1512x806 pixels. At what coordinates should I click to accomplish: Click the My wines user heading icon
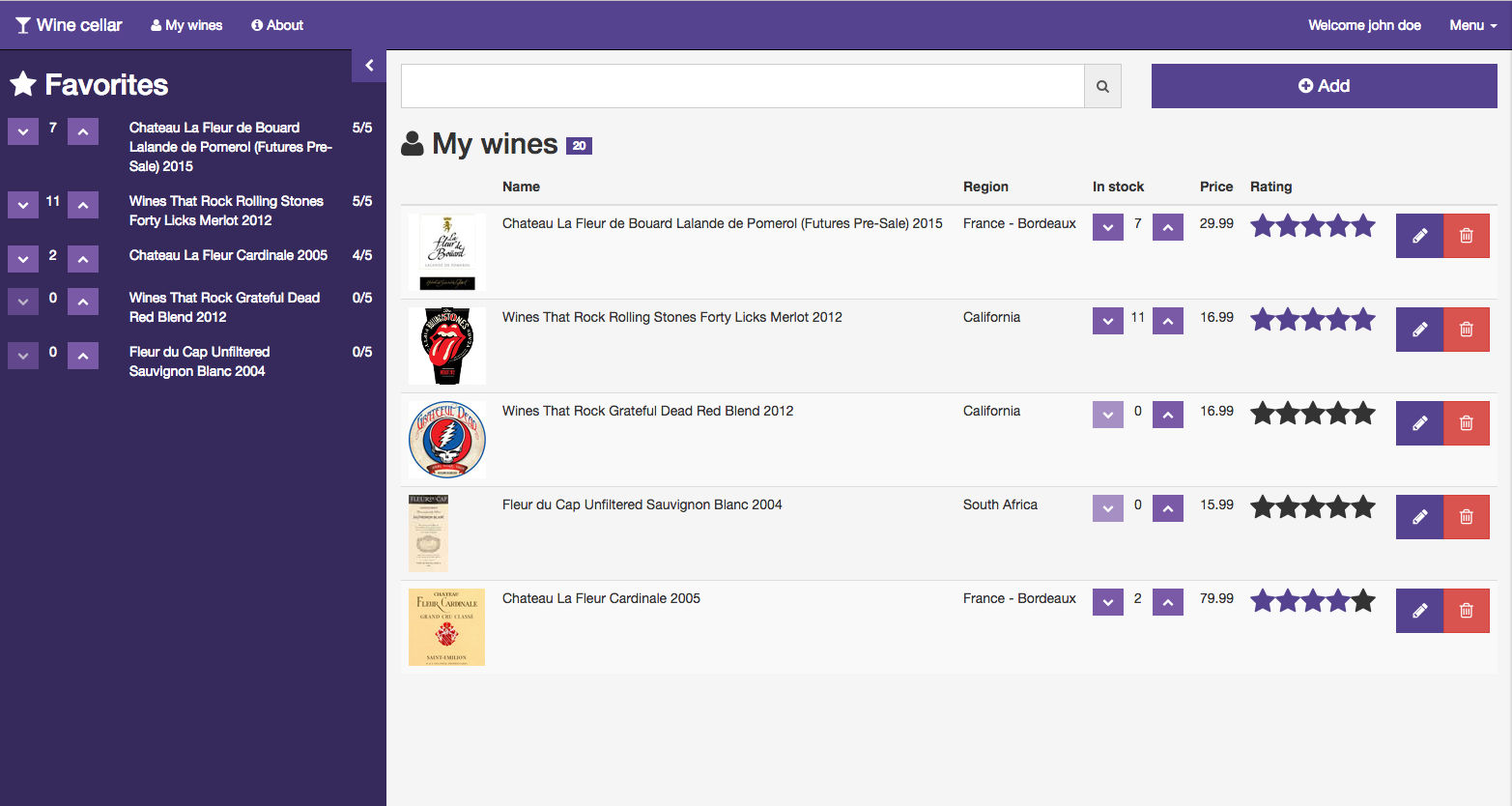[413, 144]
